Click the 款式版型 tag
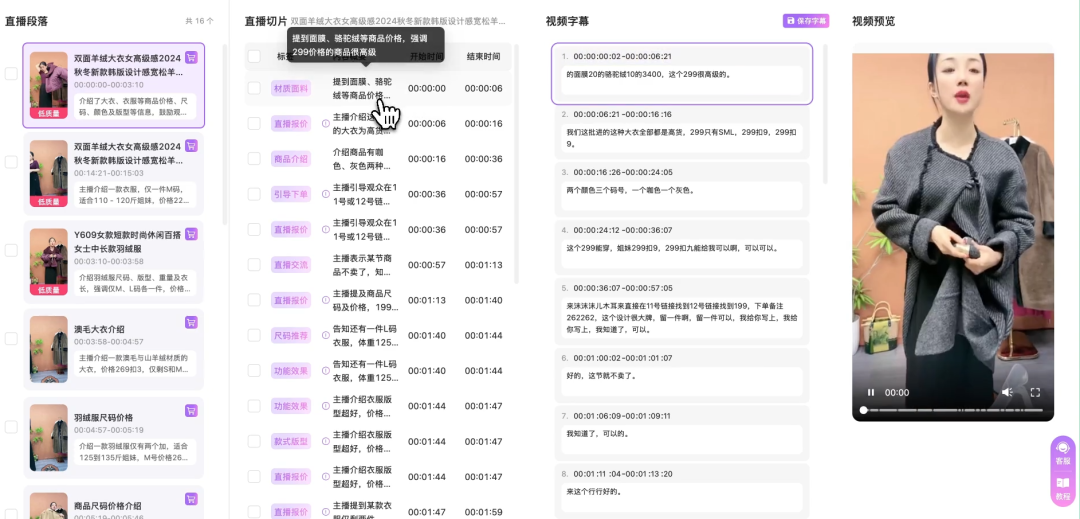 click(x=291, y=441)
